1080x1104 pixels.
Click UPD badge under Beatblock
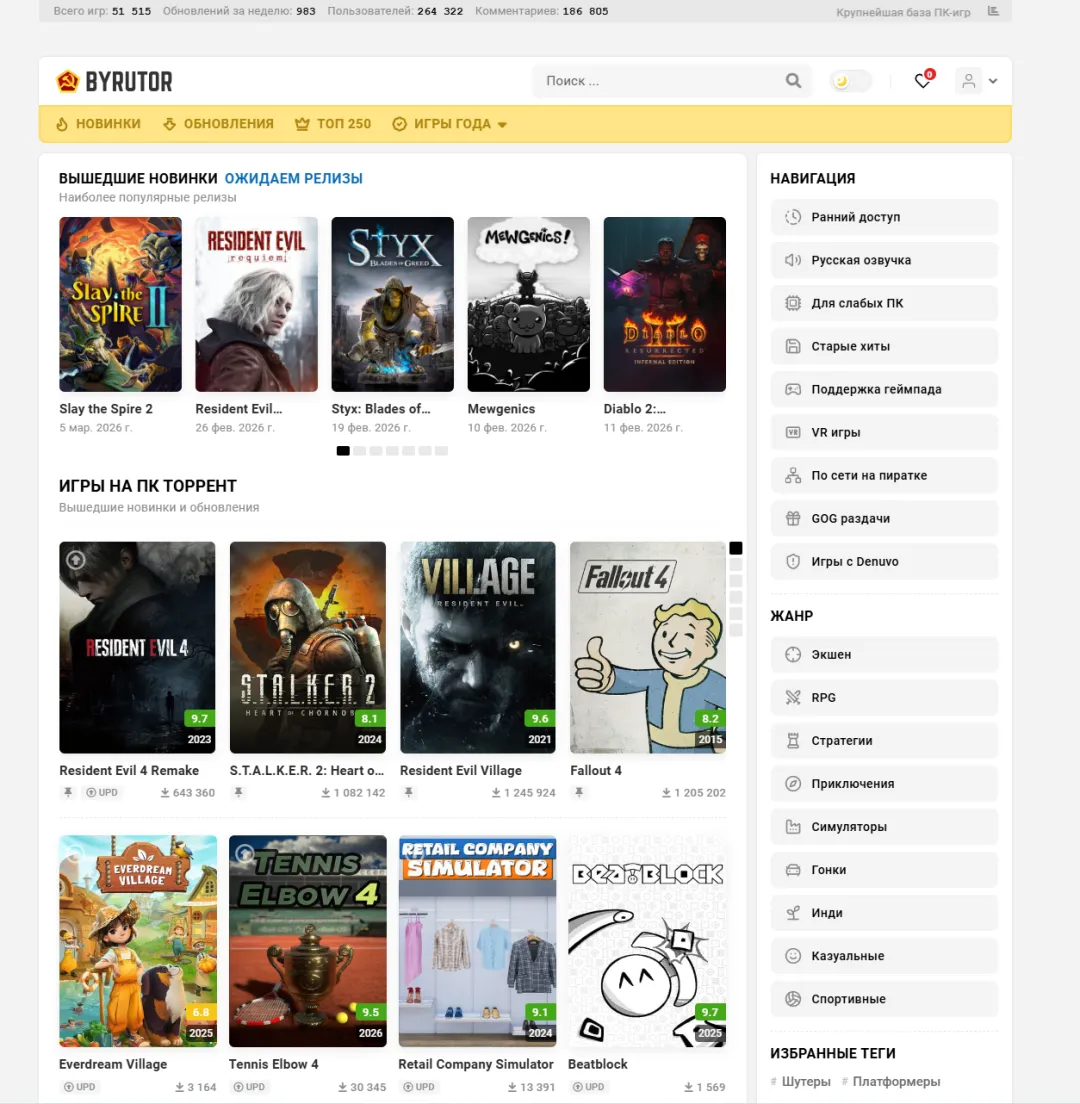point(589,1087)
